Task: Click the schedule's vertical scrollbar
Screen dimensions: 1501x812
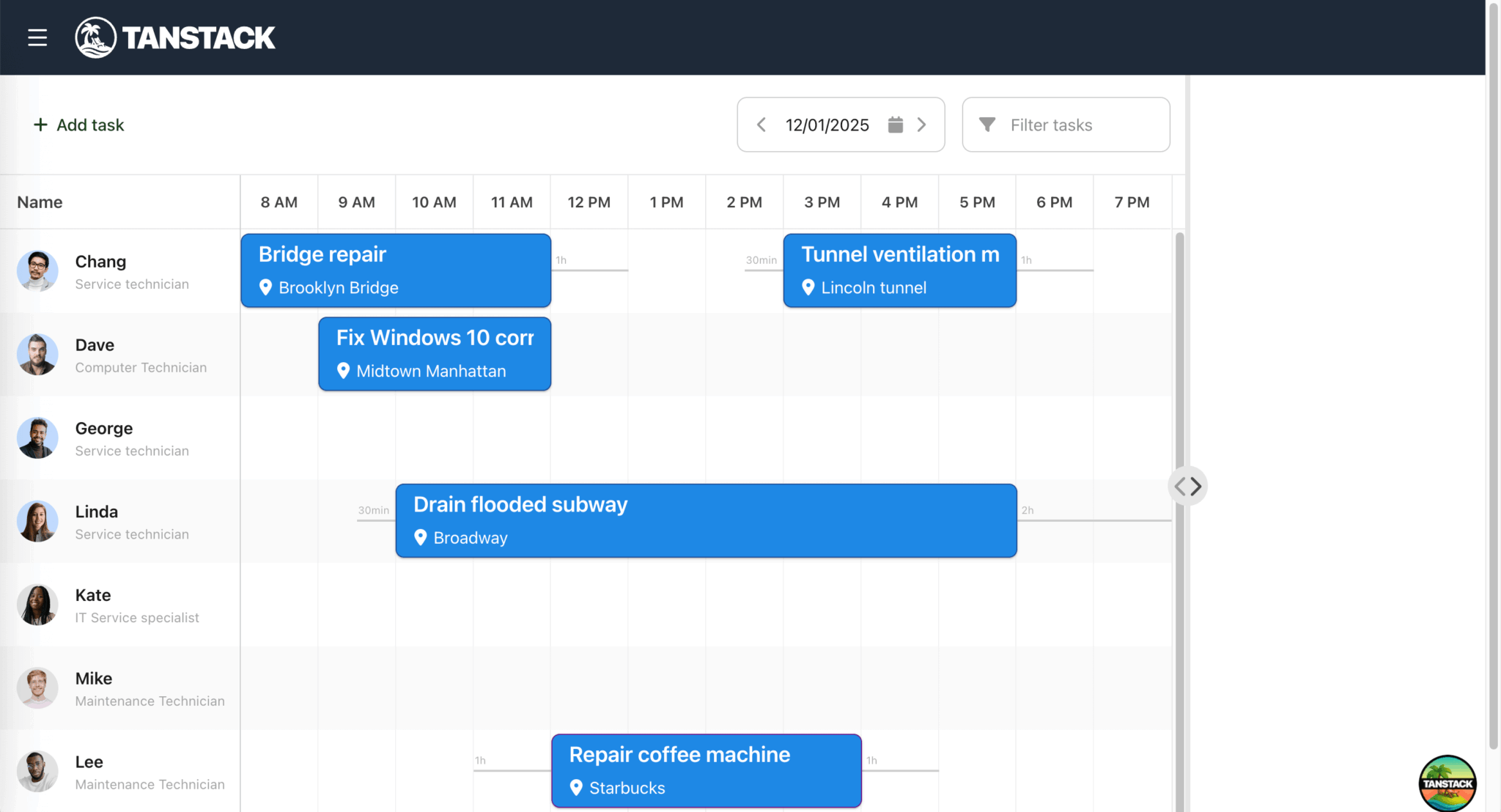Action: pos(1179,352)
